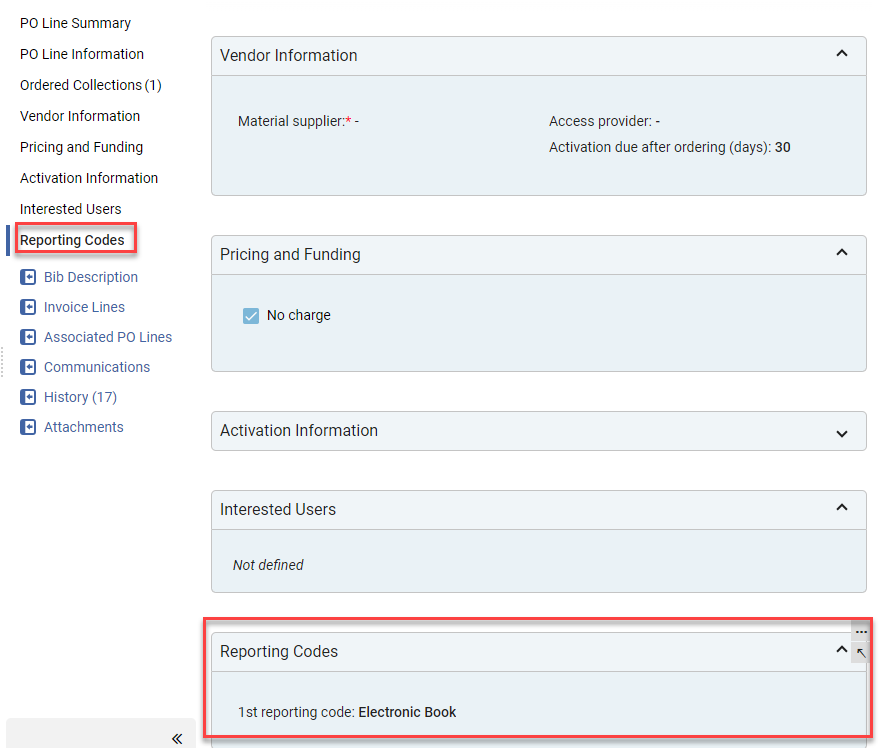The height and width of the screenshot is (748, 880).
Task: Click the Access provider label
Action: [601, 121]
